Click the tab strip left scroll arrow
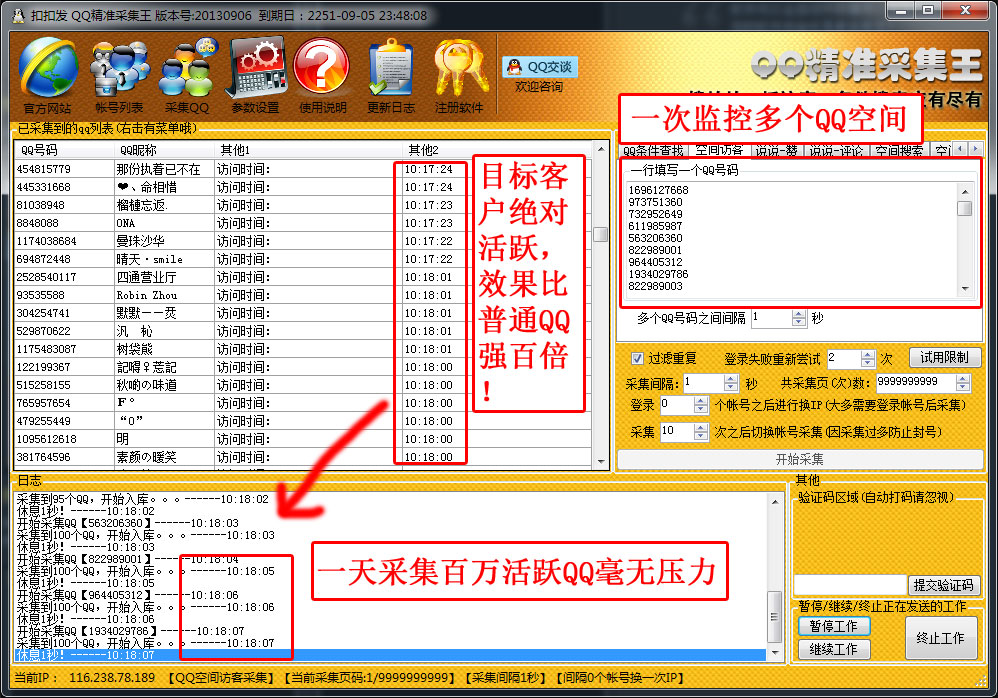Screen dimensions: 998x698 pos(960,149)
